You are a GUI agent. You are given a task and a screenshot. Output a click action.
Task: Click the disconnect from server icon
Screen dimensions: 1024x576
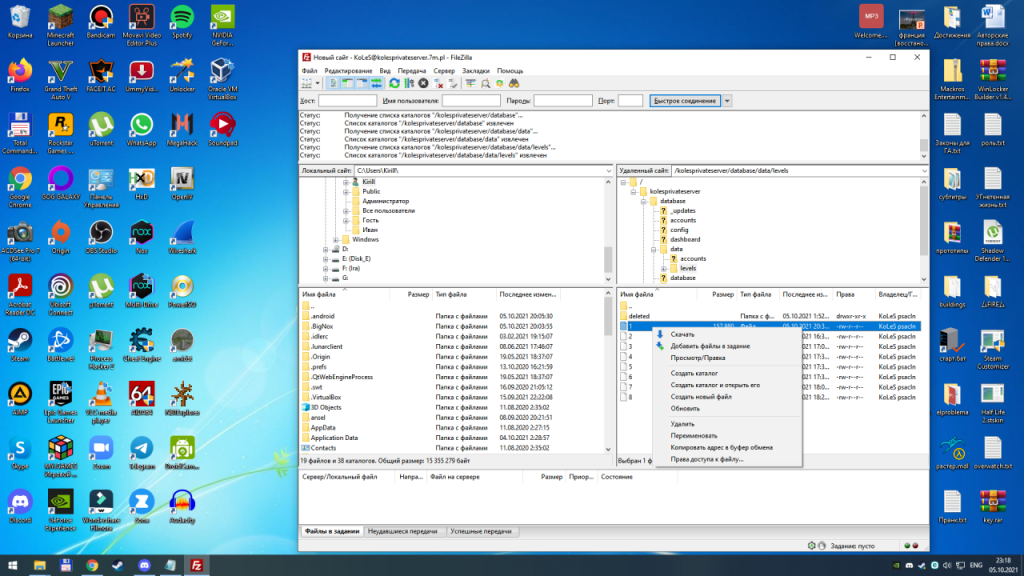[438, 84]
